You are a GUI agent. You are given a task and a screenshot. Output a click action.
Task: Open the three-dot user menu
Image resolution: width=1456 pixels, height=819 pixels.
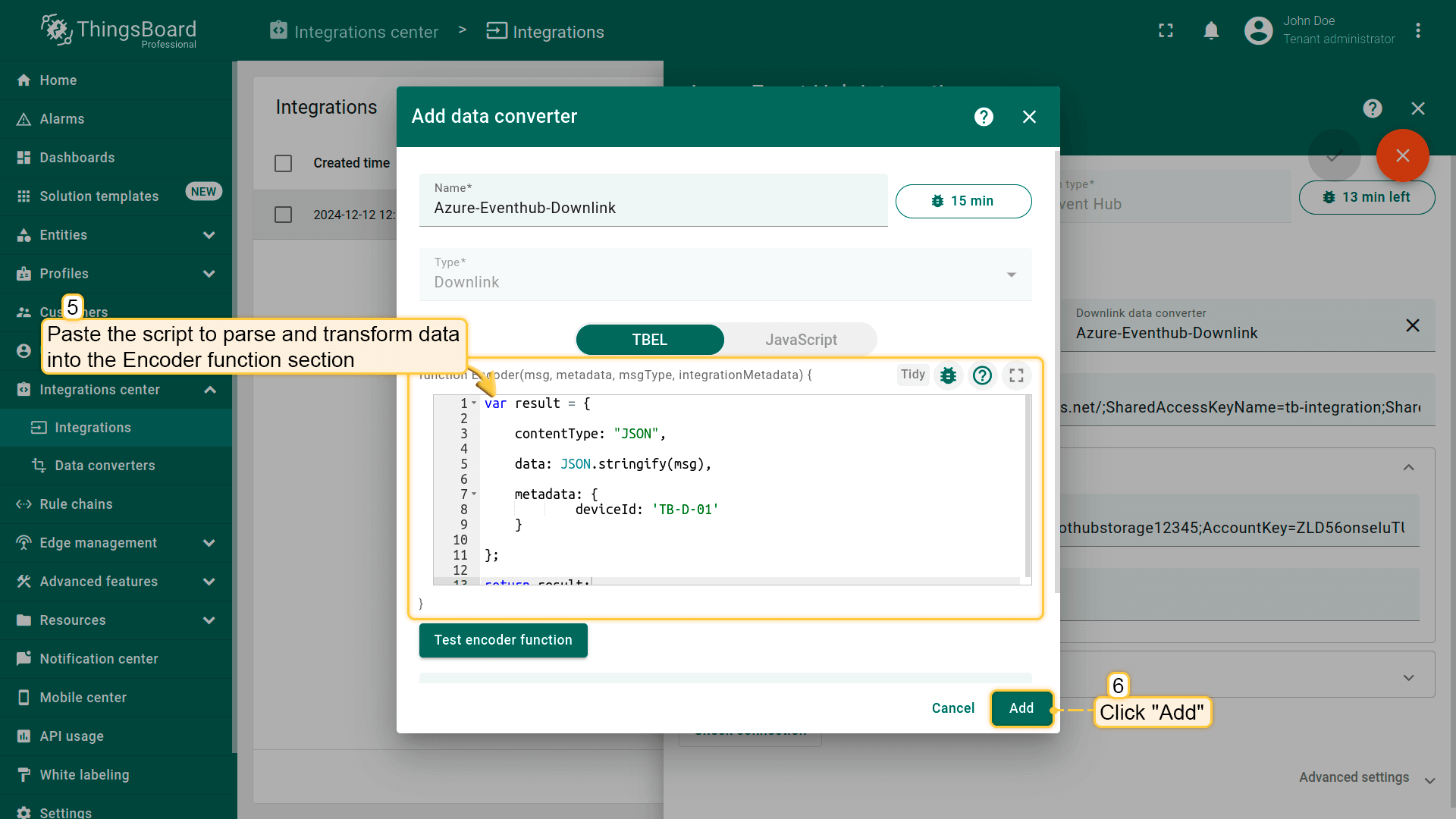(x=1417, y=31)
